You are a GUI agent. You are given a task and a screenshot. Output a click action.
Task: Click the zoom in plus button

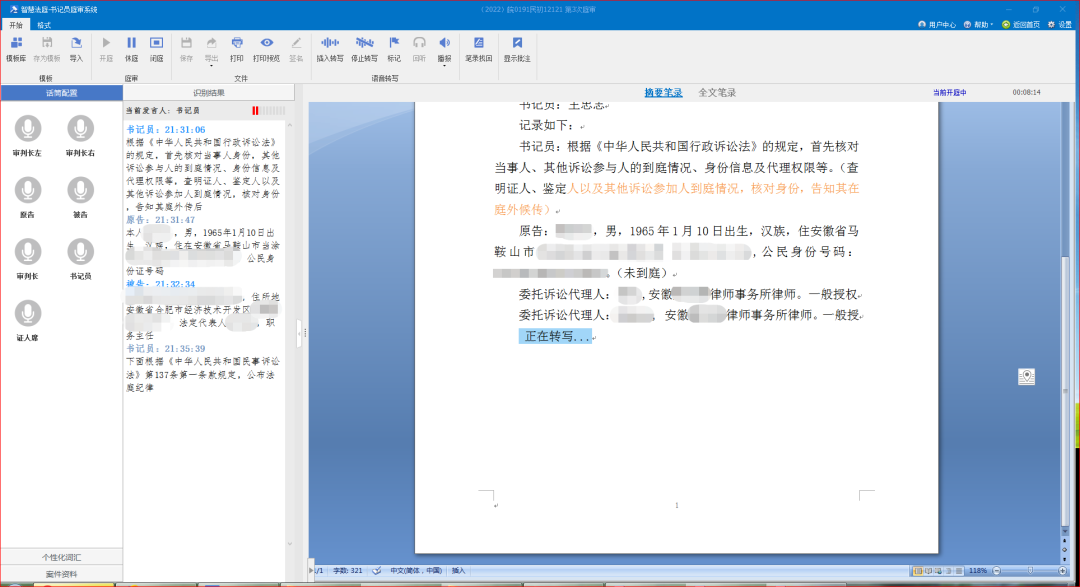(1063, 570)
